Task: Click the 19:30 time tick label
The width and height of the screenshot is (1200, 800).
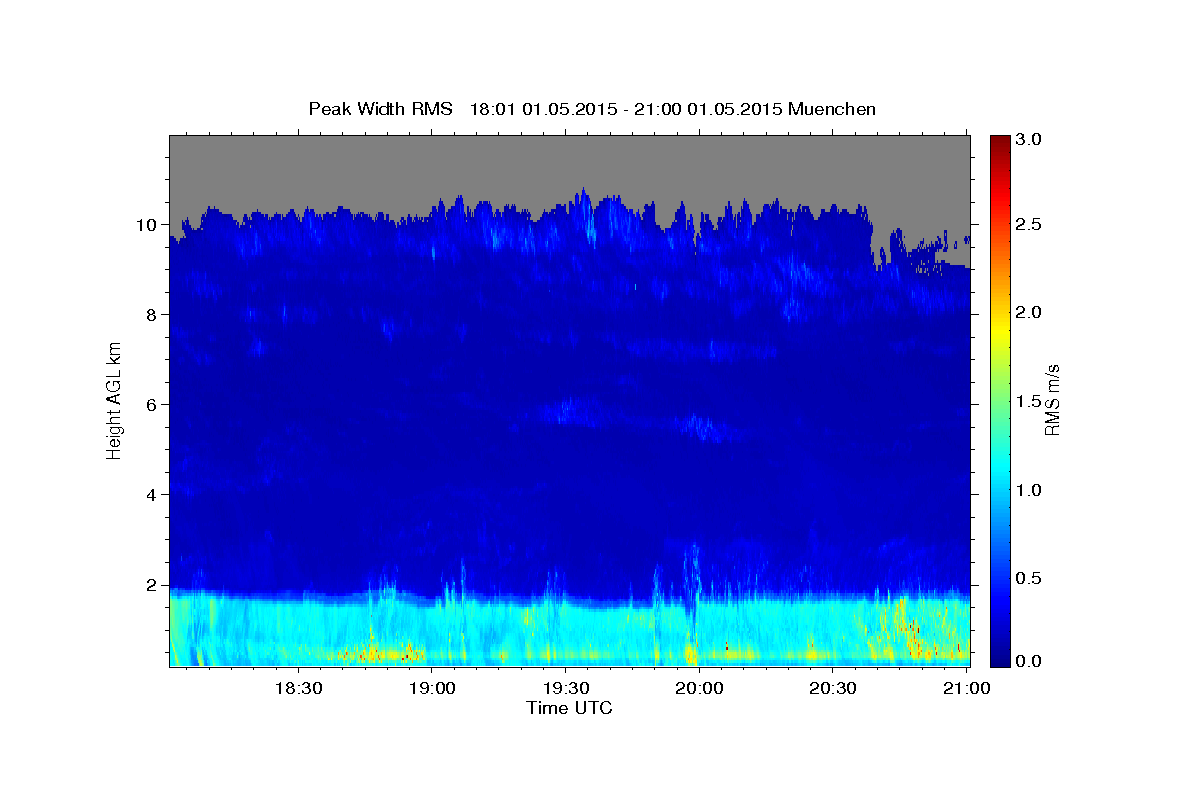Action: (565, 688)
